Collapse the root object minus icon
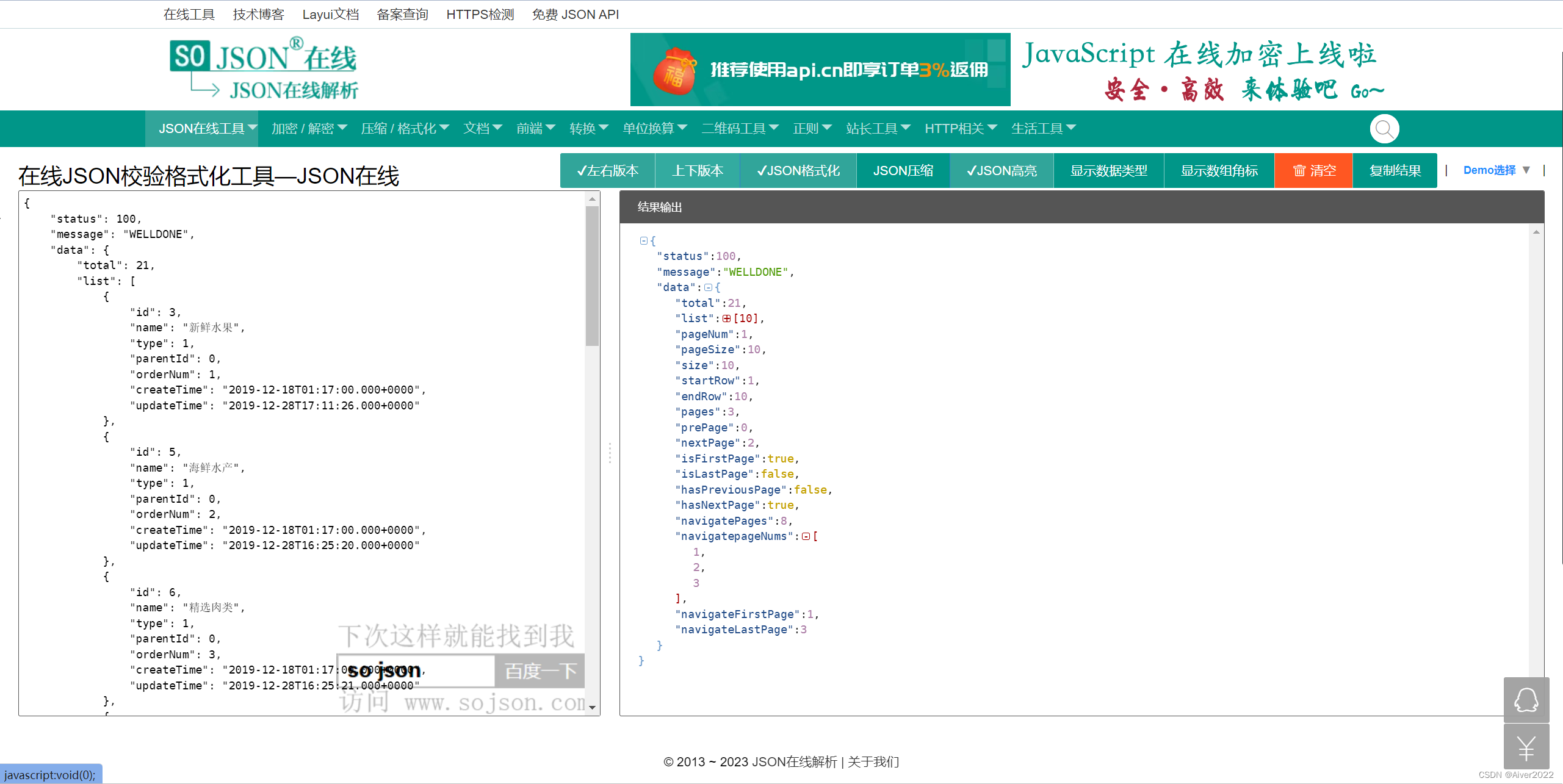1563x784 pixels. (x=643, y=241)
